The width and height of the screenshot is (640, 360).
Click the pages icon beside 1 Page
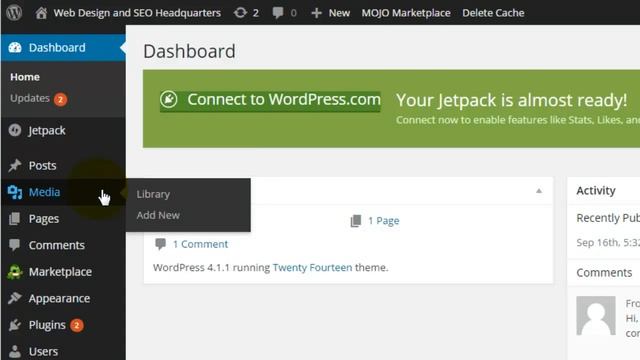(356, 221)
